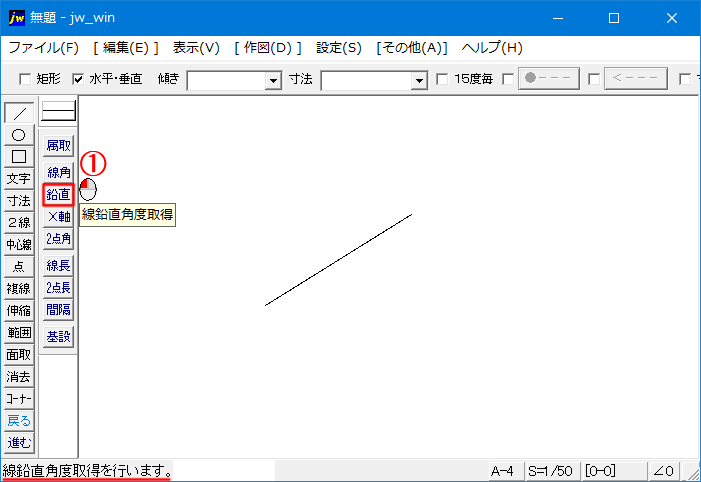Click the 鉛直 perpendicular angle button
Screen dimensions: 701x482
point(59,194)
